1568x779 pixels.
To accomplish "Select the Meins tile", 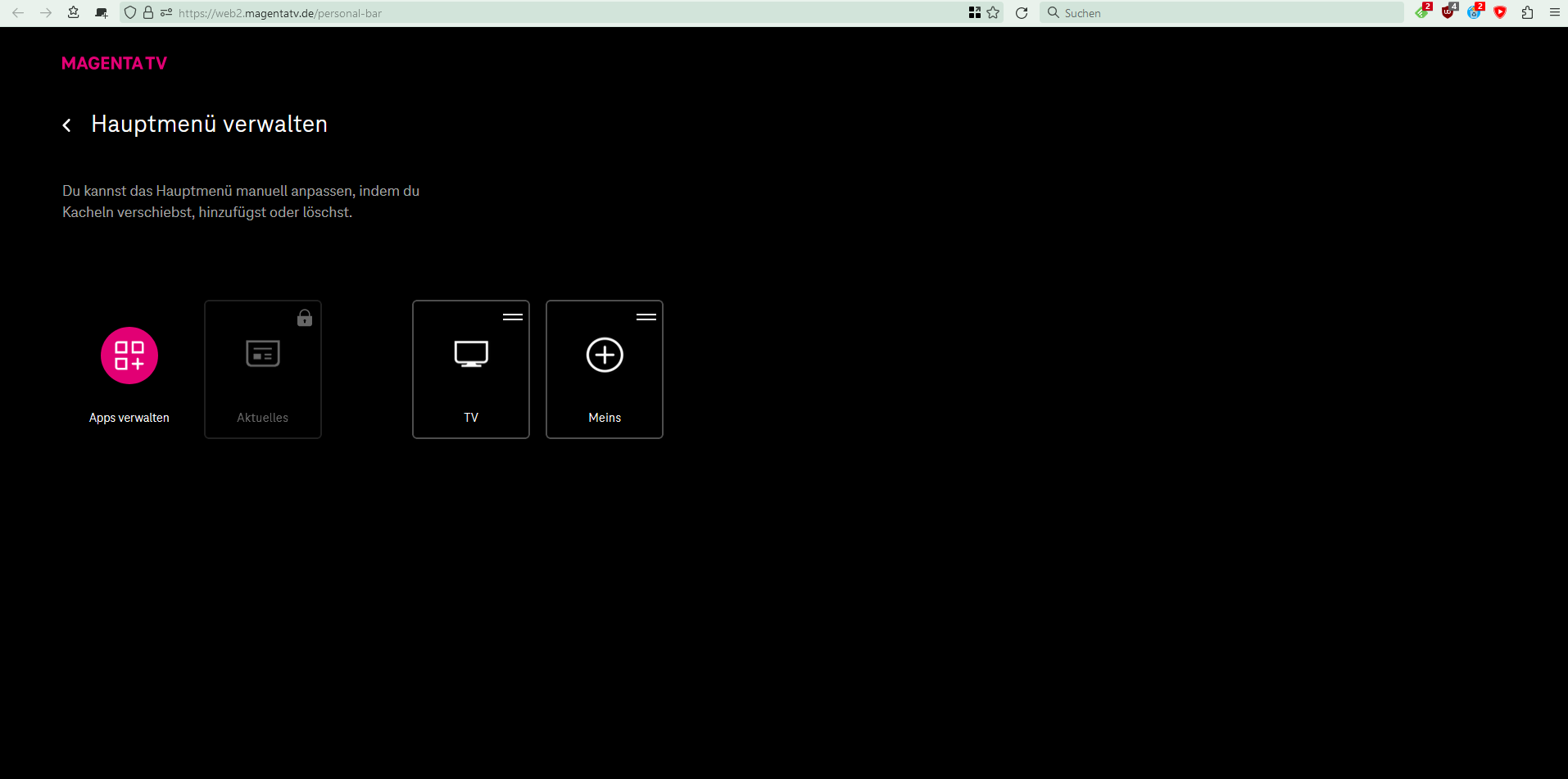I will (x=605, y=369).
